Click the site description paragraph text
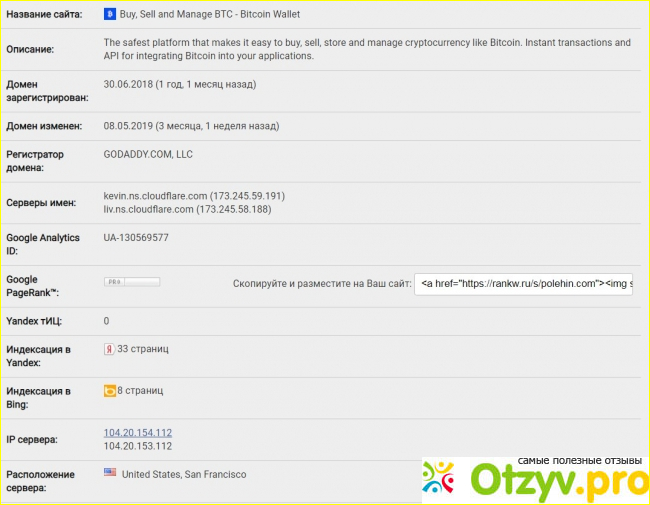This screenshot has height=505, width=650. [367, 49]
